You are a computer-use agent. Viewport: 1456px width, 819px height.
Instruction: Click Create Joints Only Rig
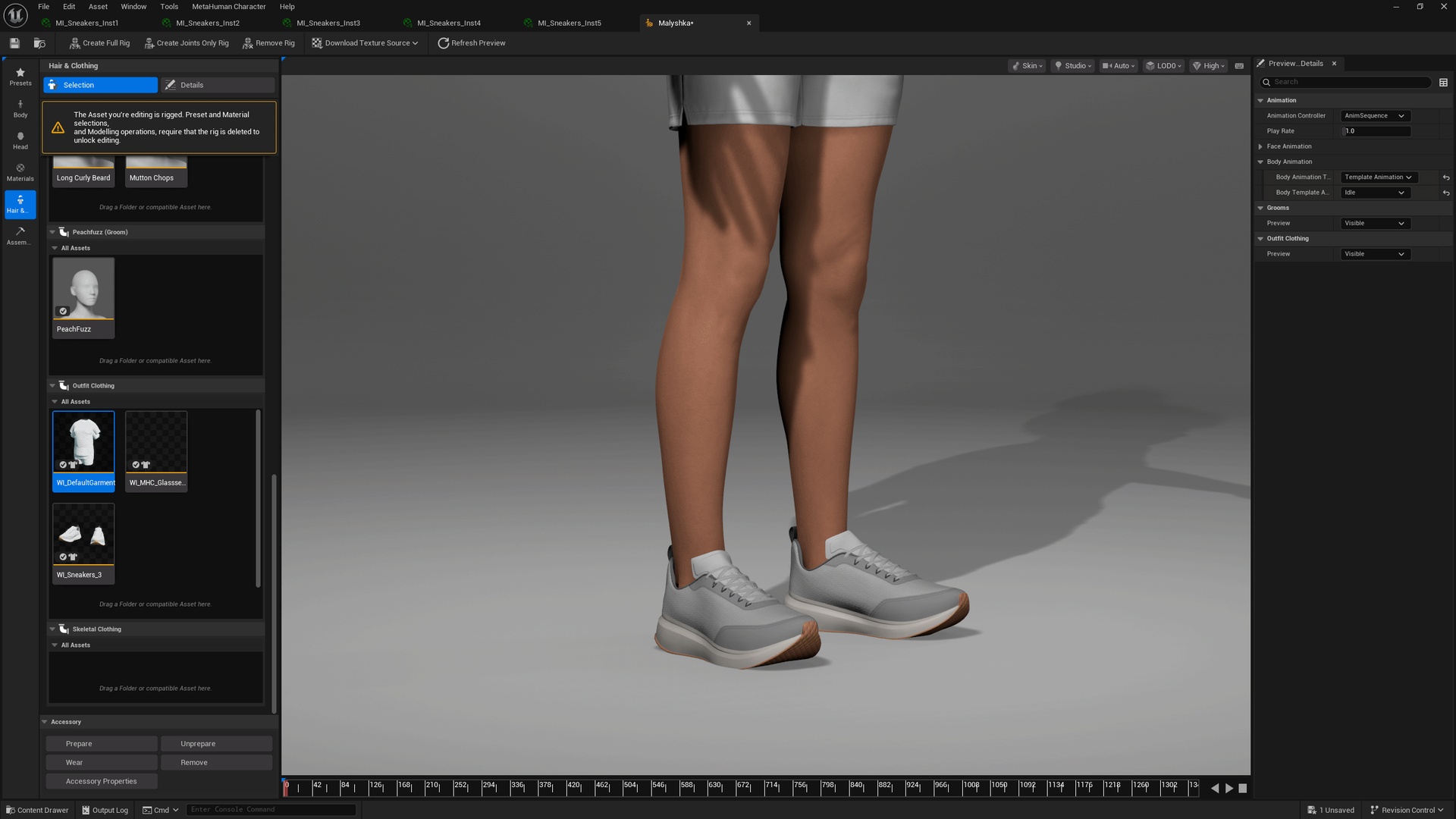187,43
